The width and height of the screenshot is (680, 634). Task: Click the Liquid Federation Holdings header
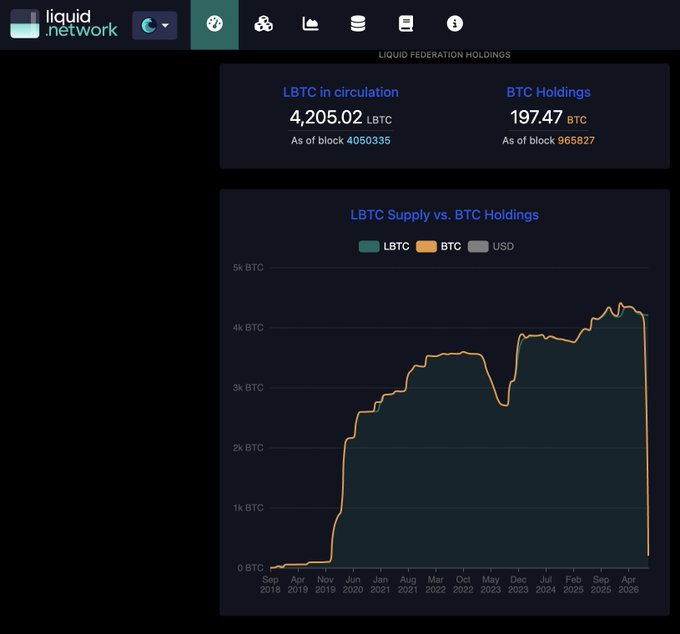click(x=445, y=55)
